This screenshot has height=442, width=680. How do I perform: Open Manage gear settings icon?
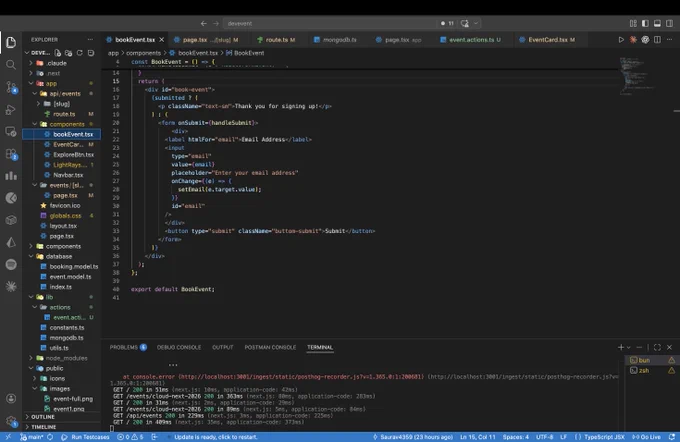11,421
